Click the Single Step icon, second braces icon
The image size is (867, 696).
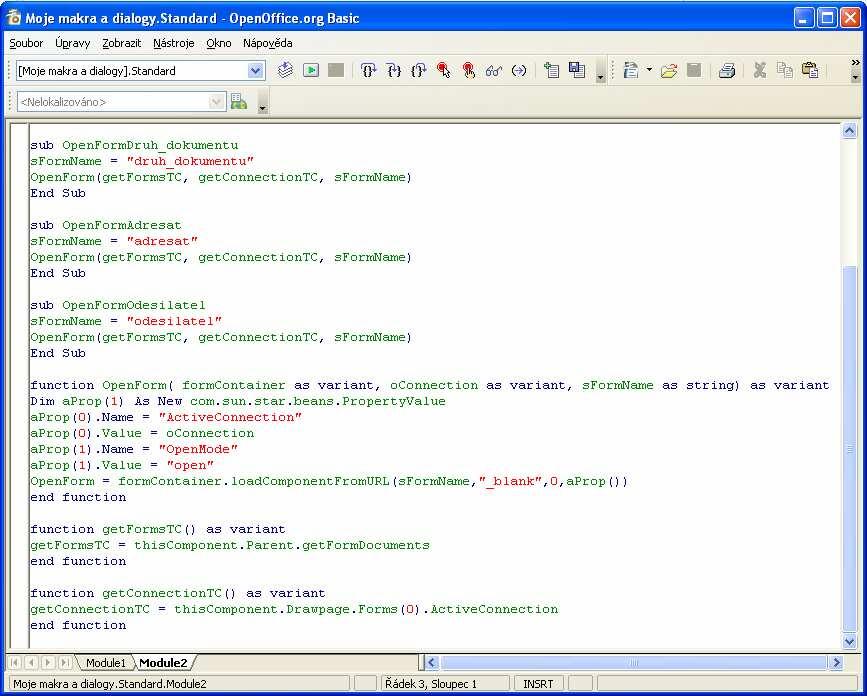pyautogui.click(x=394, y=70)
